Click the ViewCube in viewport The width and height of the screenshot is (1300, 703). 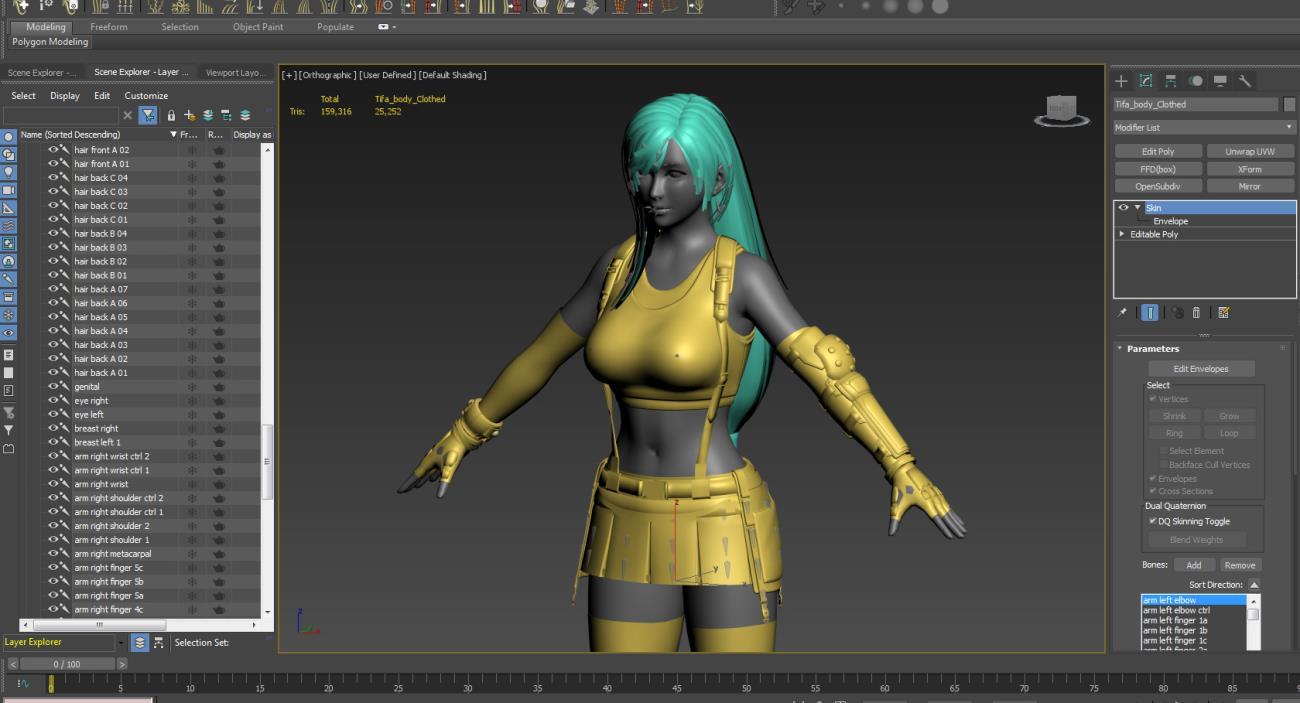1062,109
